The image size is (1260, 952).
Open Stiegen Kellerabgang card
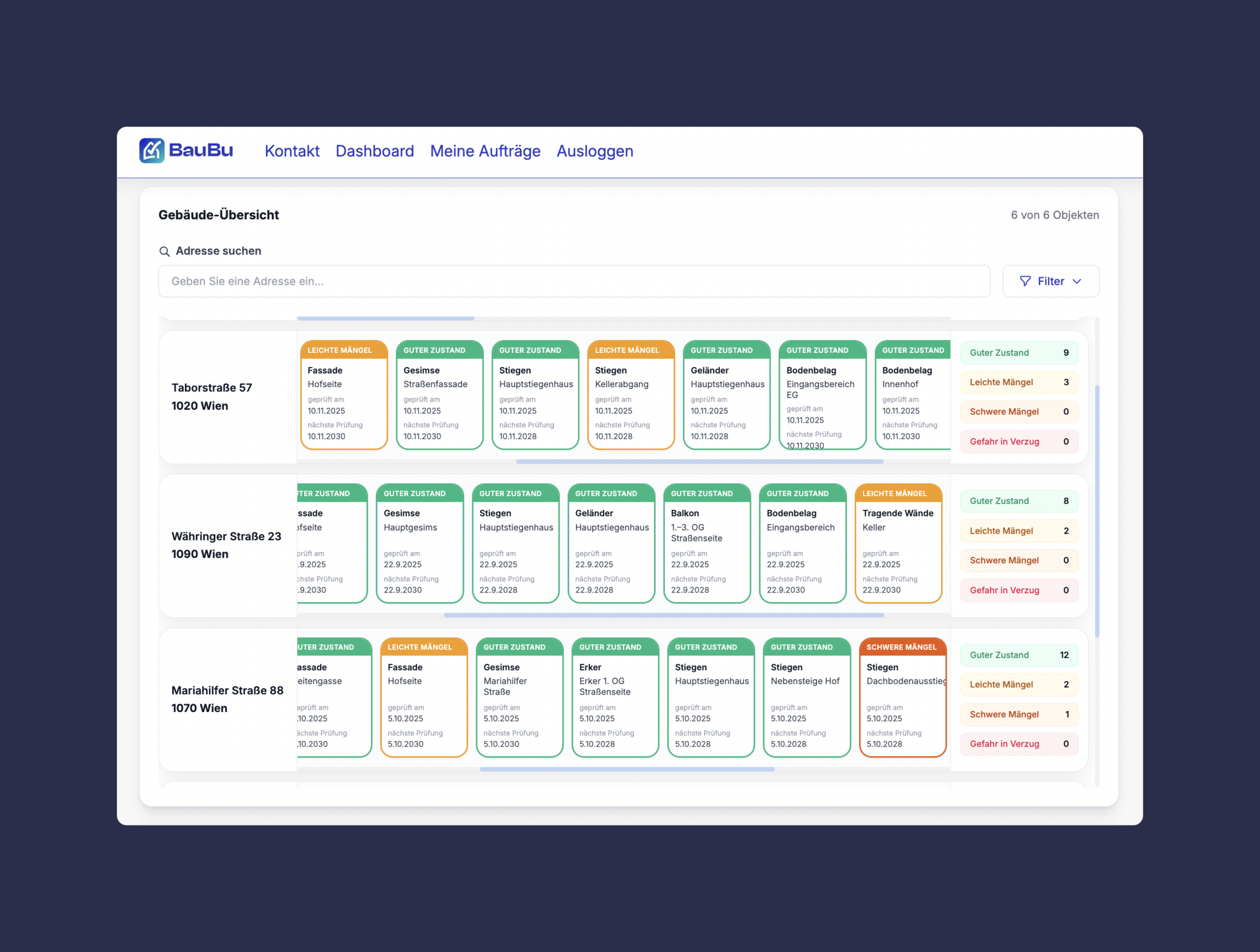click(631, 395)
